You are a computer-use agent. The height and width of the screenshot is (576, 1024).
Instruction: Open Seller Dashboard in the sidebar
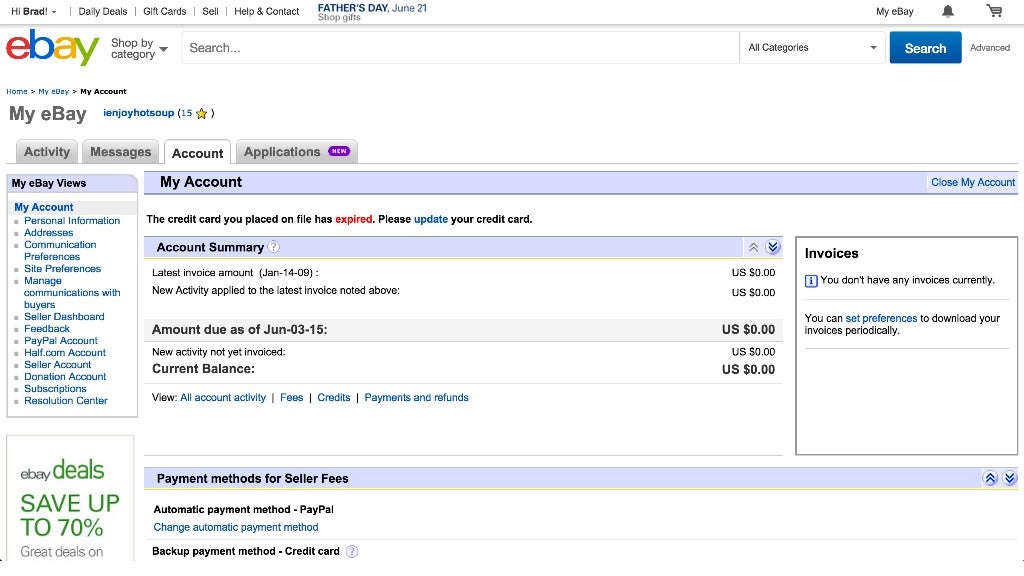64,317
